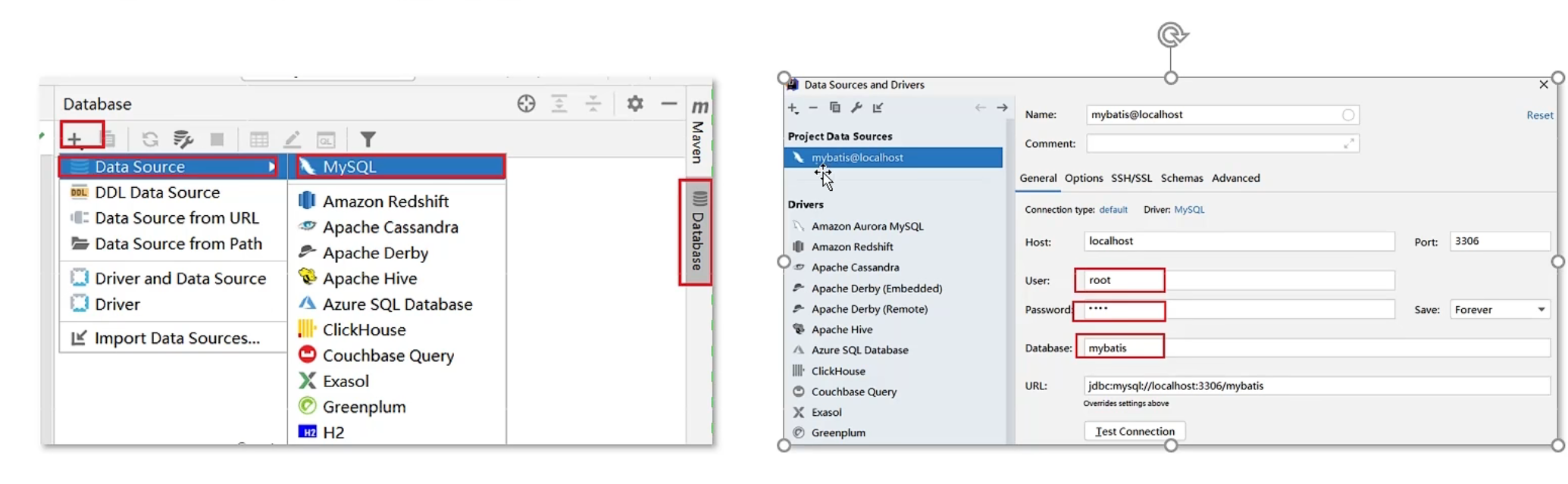Click the import icon in Data Sources dialog toolbar
The image size is (1568, 484).
pos(878,108)
